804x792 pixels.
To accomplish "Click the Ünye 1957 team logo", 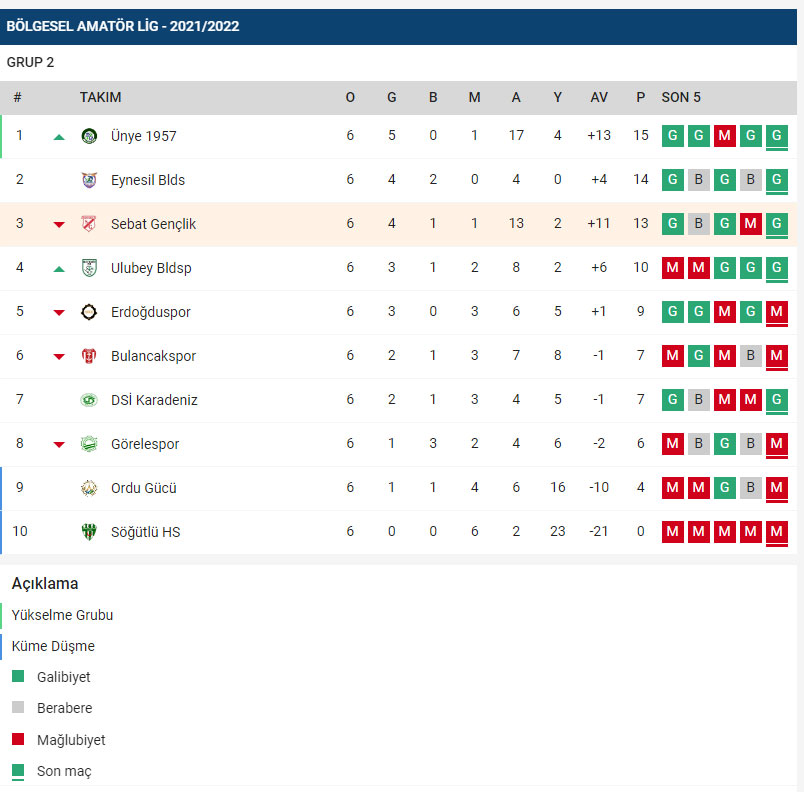I will 89,136.
